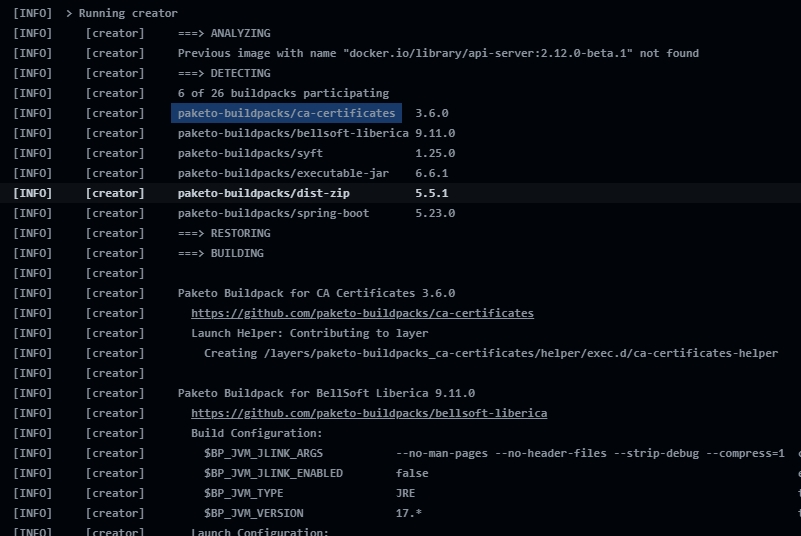The height and width of the screenshot is (536, 801).
Task: Click the paketo-buildpacks/executable-jar entry
Action: [283, 173]
